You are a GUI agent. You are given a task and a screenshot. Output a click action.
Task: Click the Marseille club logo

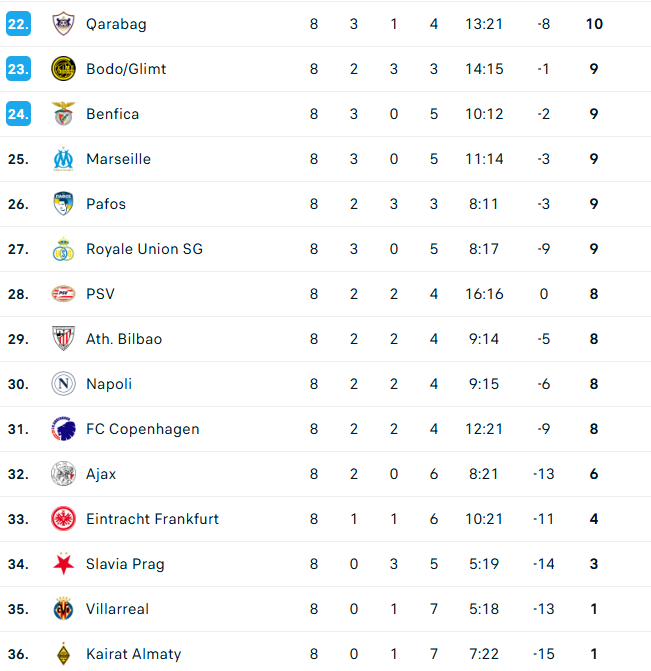[63, 159]
